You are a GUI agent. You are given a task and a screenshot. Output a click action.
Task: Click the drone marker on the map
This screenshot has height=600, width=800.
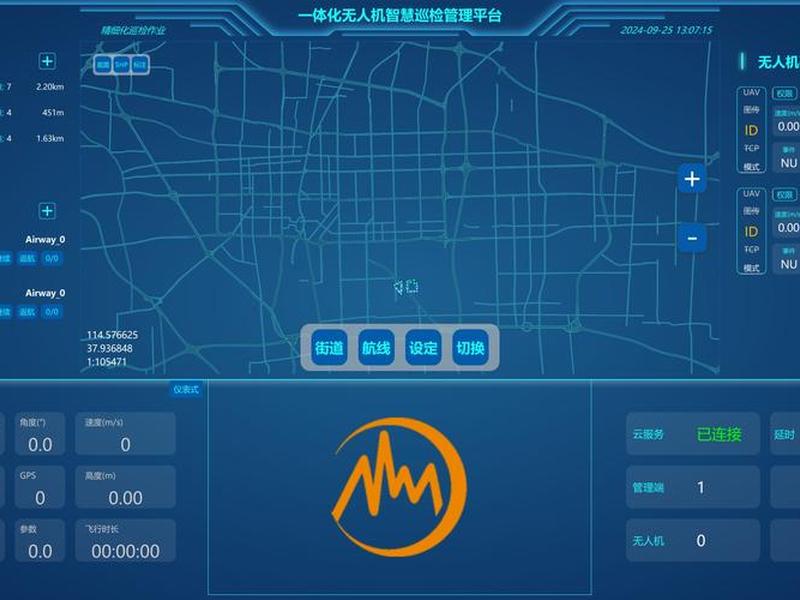coord(406,287)
